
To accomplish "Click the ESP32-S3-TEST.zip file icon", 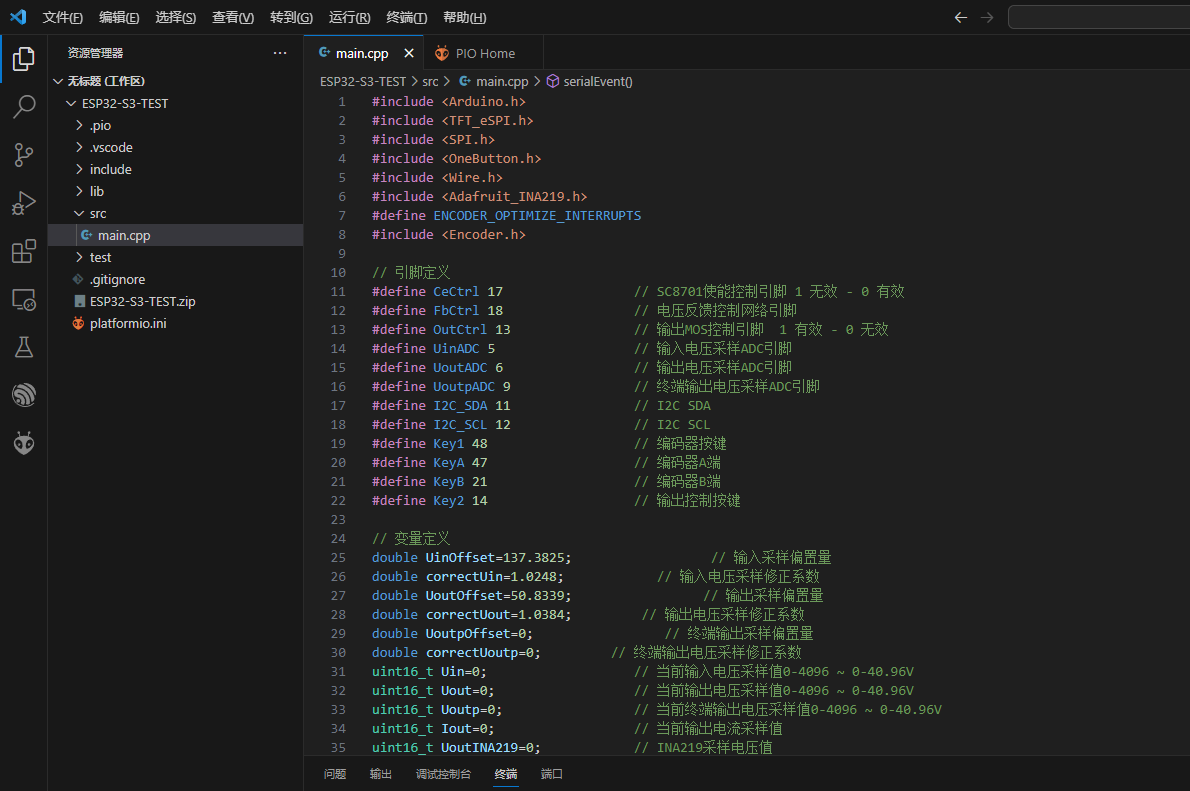I will tap(79, 301).
